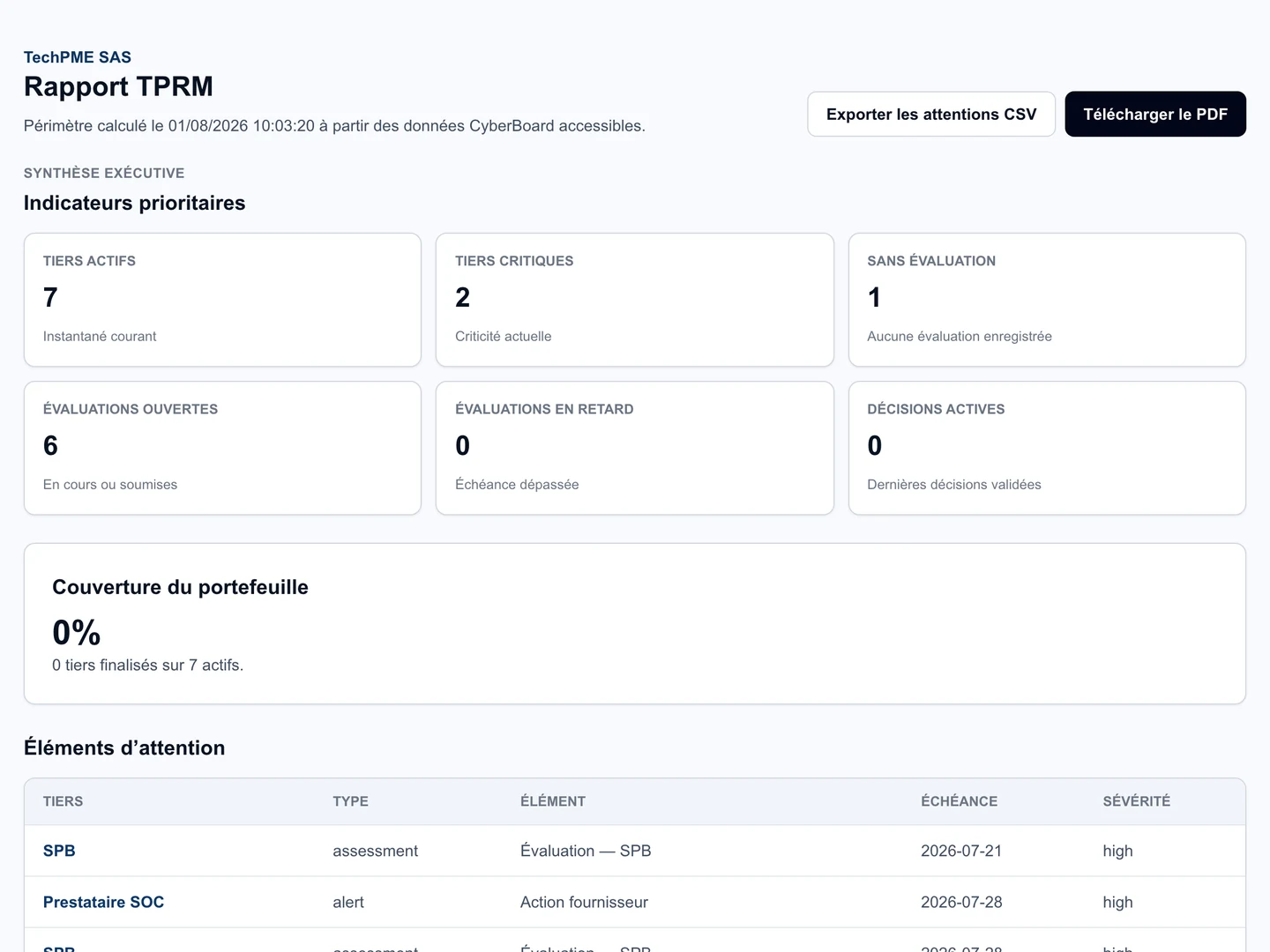The width and height of the screenshot is (1270, 952).
Task: Click the ÉVALUATIONS EN RETARD card label
Action: (x=544, y=409)
